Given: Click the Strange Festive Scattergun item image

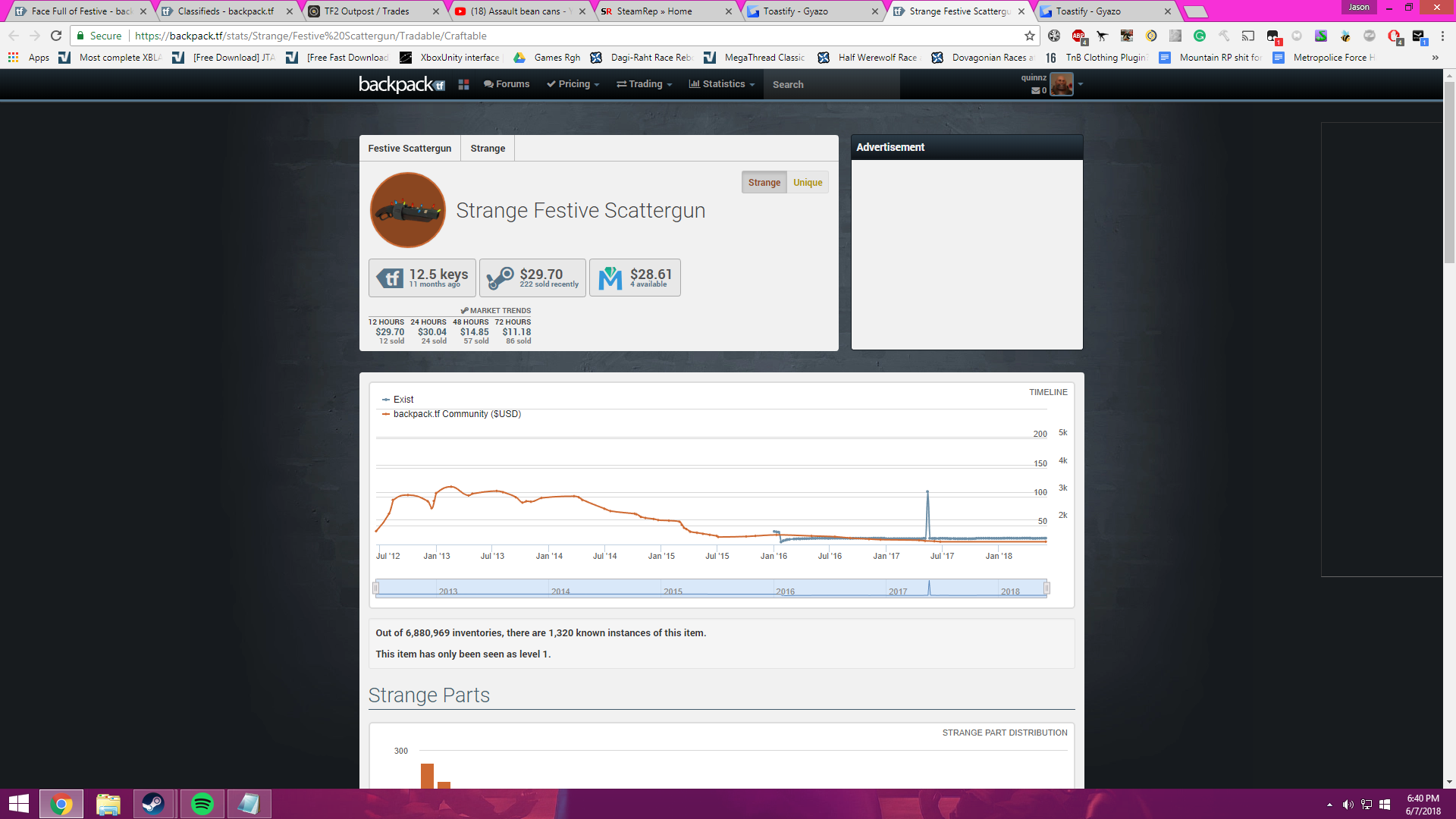Looking at the screenshot, I should (407, 210).
